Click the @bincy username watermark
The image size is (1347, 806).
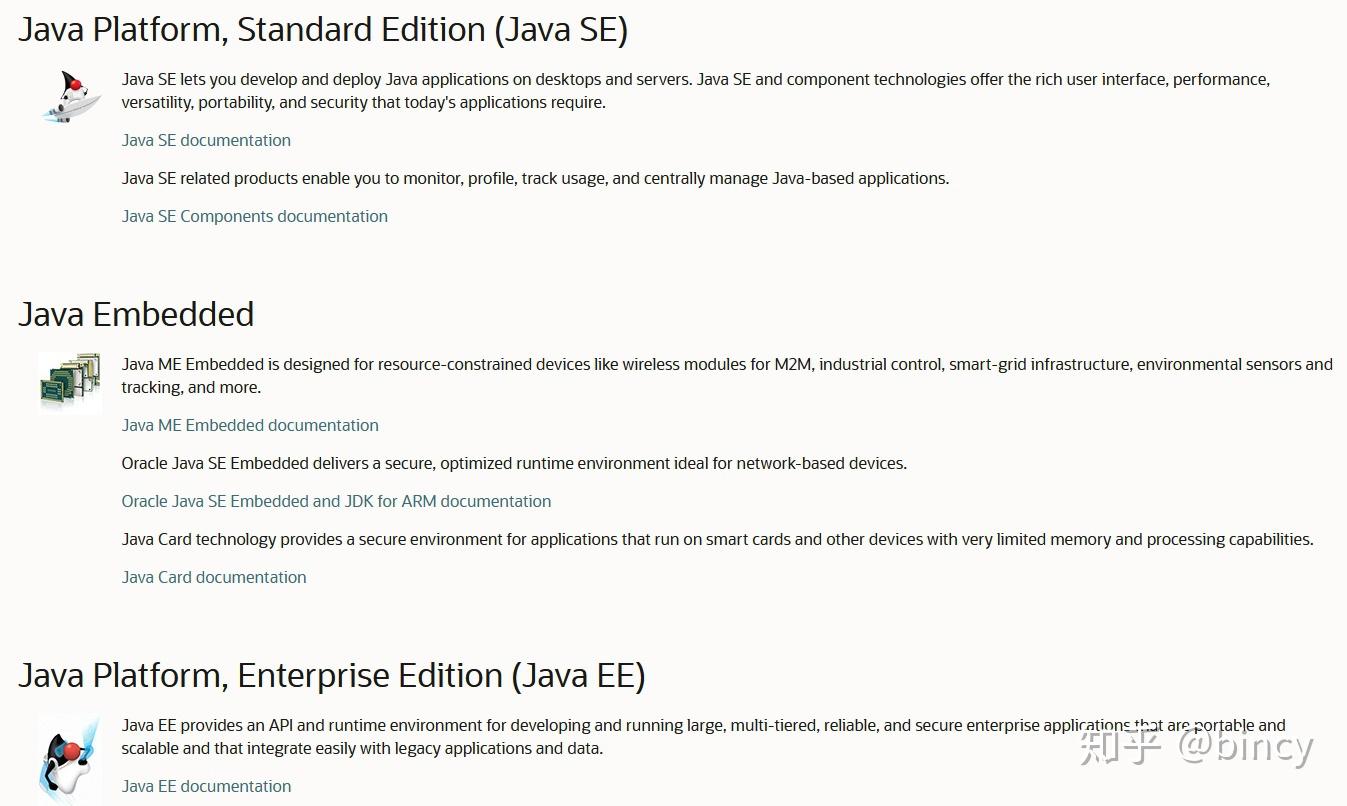1244,746
